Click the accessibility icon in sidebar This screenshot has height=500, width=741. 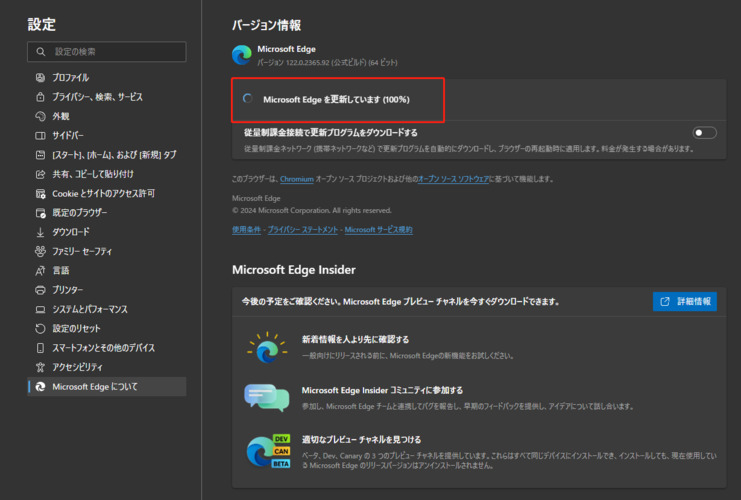tap(40, 367)
